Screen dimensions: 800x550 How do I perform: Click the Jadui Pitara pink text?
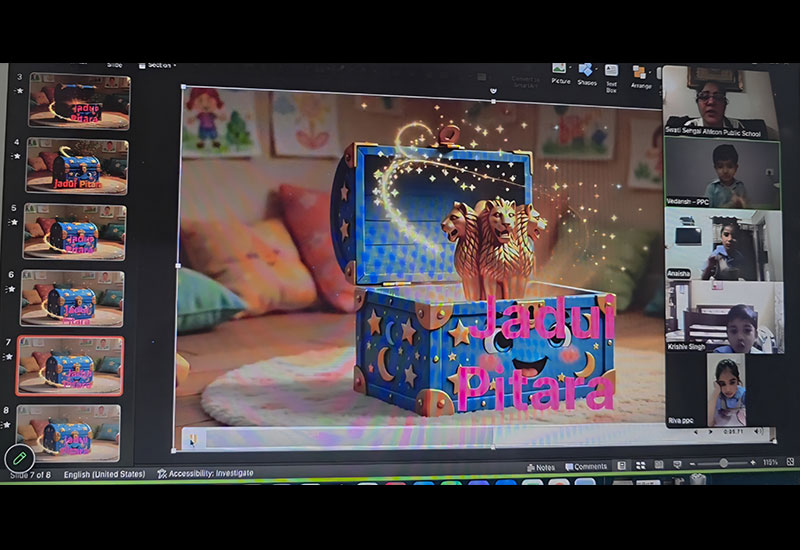click(x=538, y=355)
